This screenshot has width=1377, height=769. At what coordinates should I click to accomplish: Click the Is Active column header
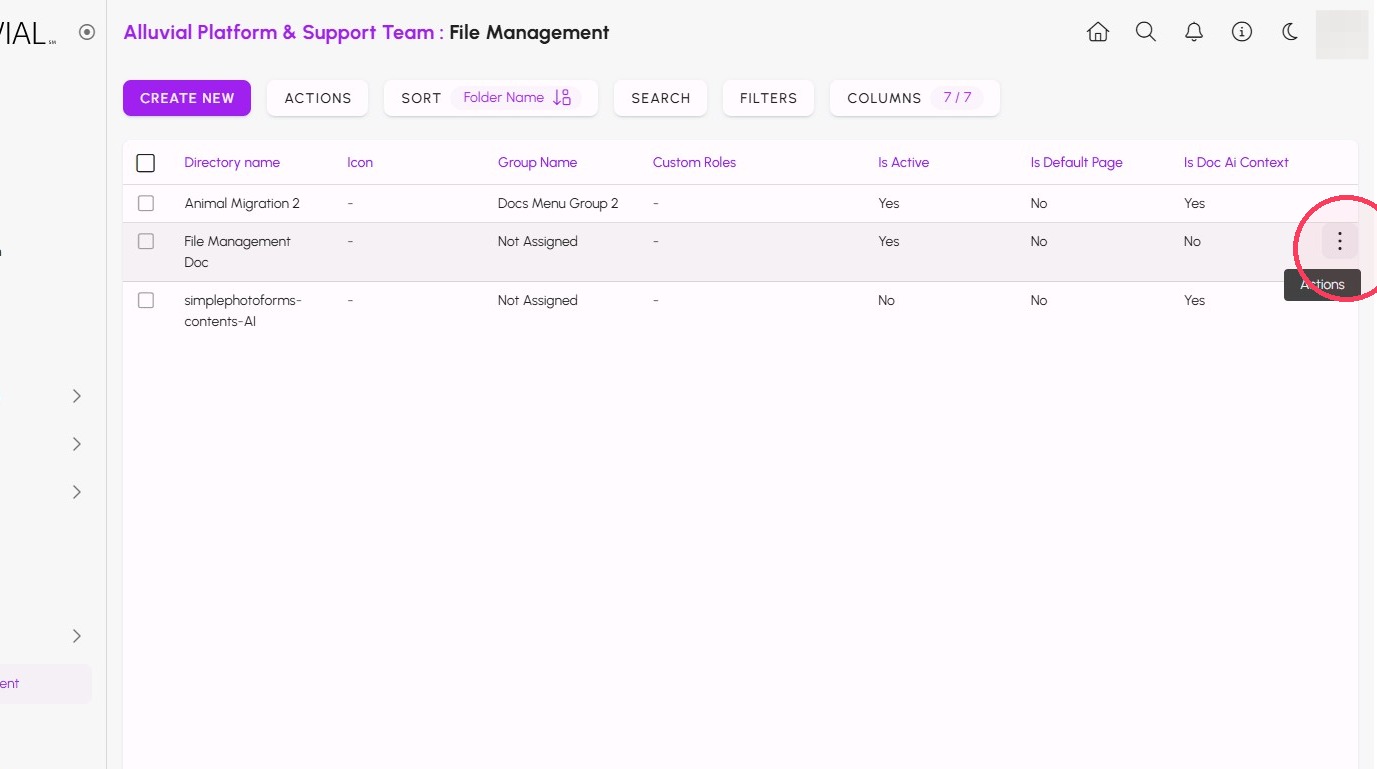point(903,162)
